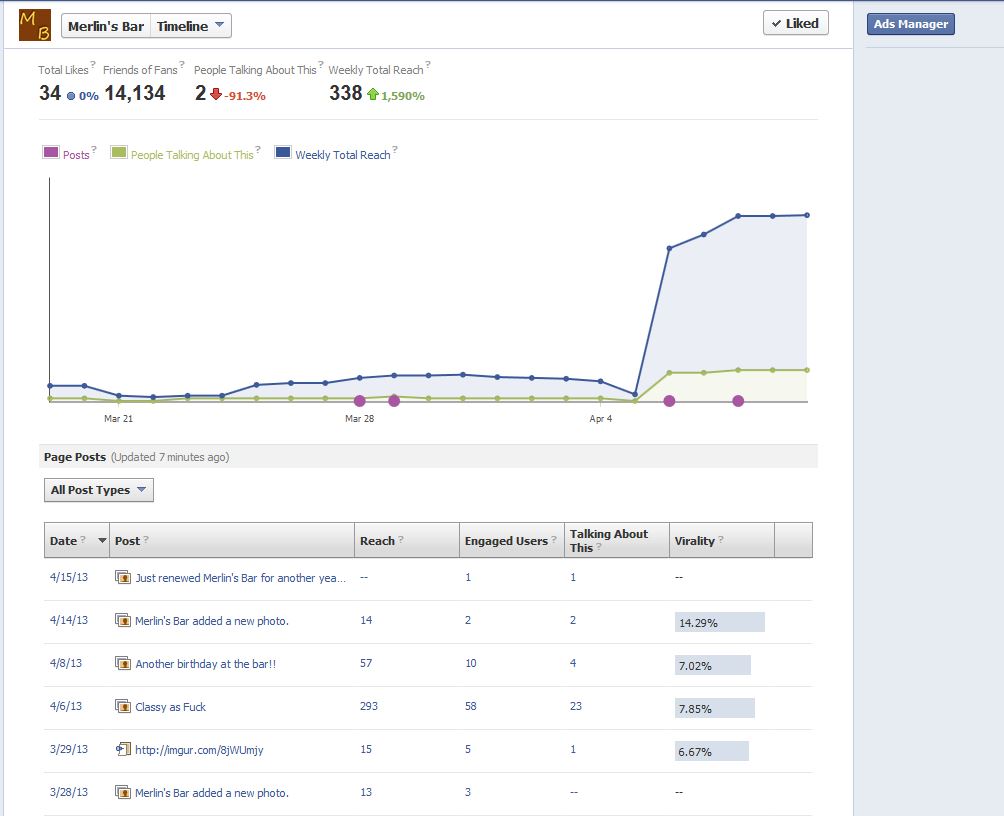Click the green up arrow by 1,590%

tap(373, 94)
